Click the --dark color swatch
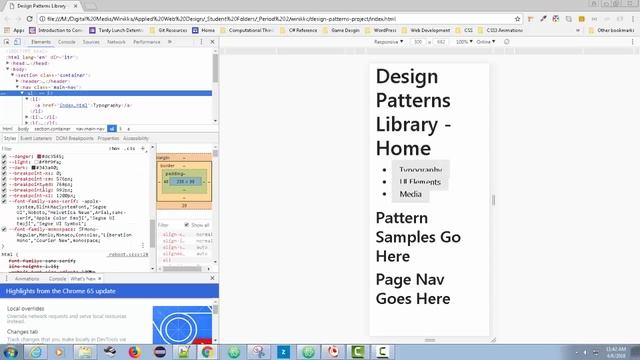The height and width of the screenshot is (360, 640). [33, 167]
